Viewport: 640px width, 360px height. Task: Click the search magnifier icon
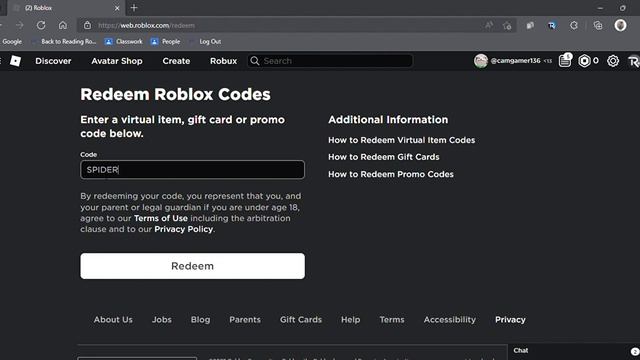point(255,61)
